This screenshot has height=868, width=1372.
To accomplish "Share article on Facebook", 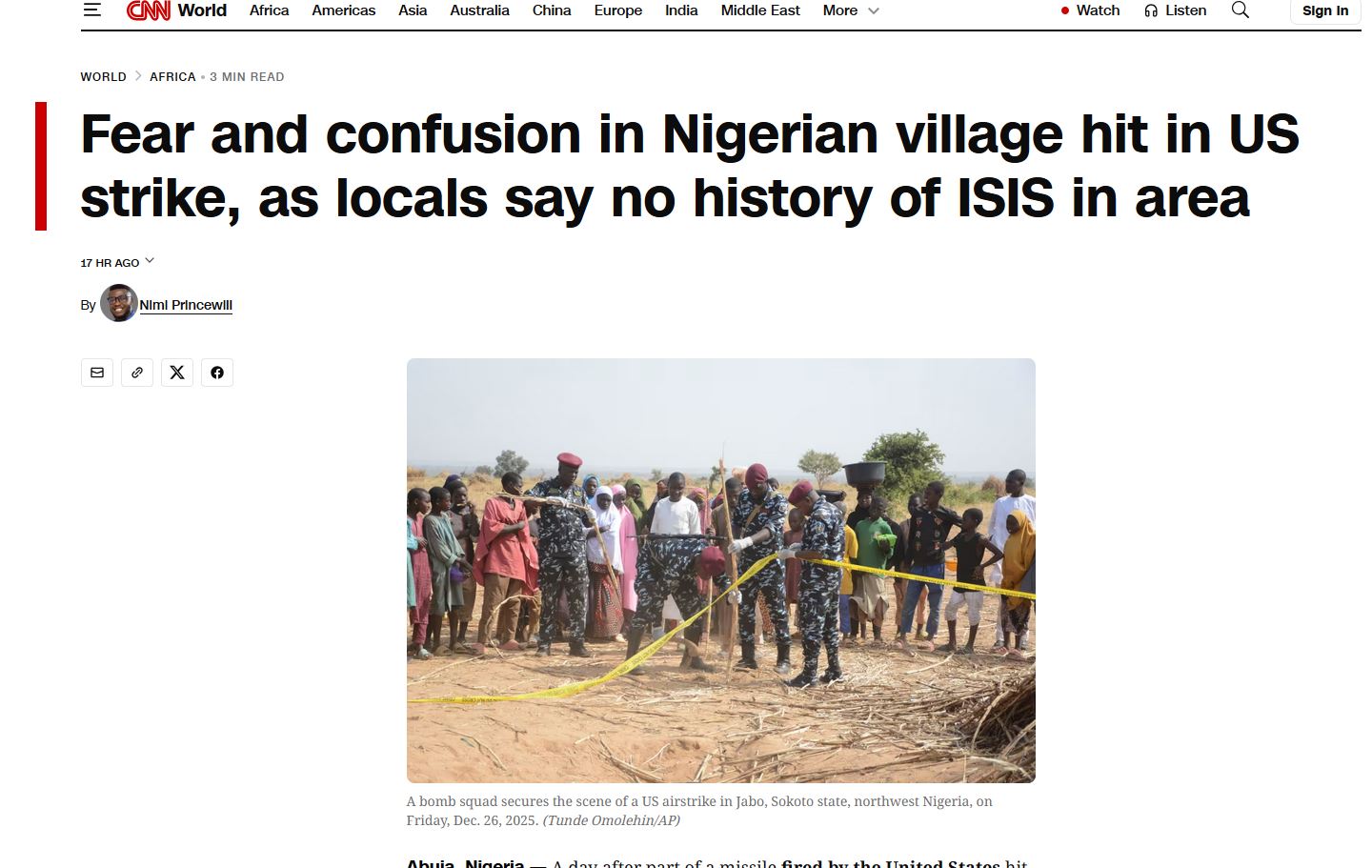I will click(217, 373).
